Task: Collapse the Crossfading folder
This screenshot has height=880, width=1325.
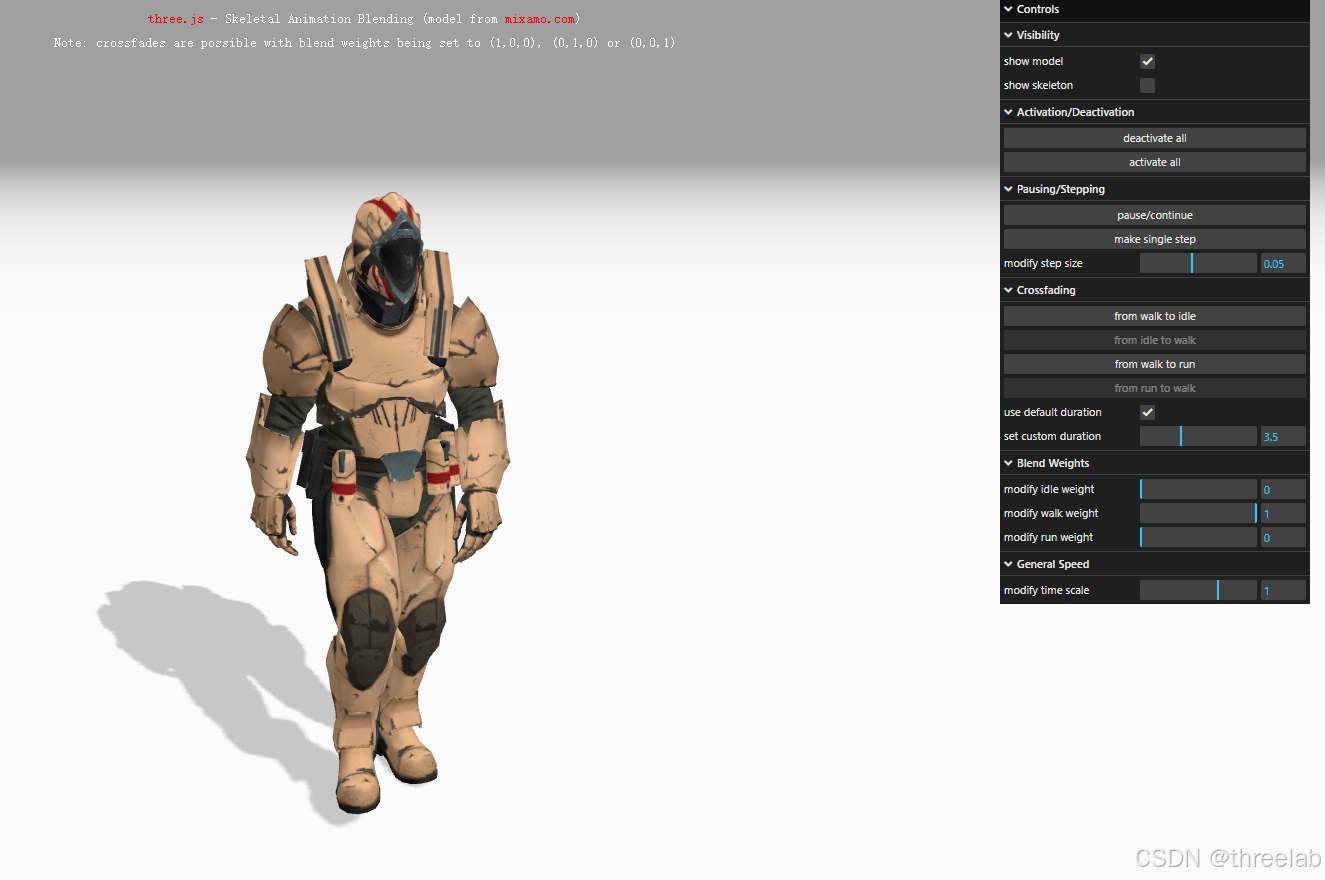Action: 1155,290
